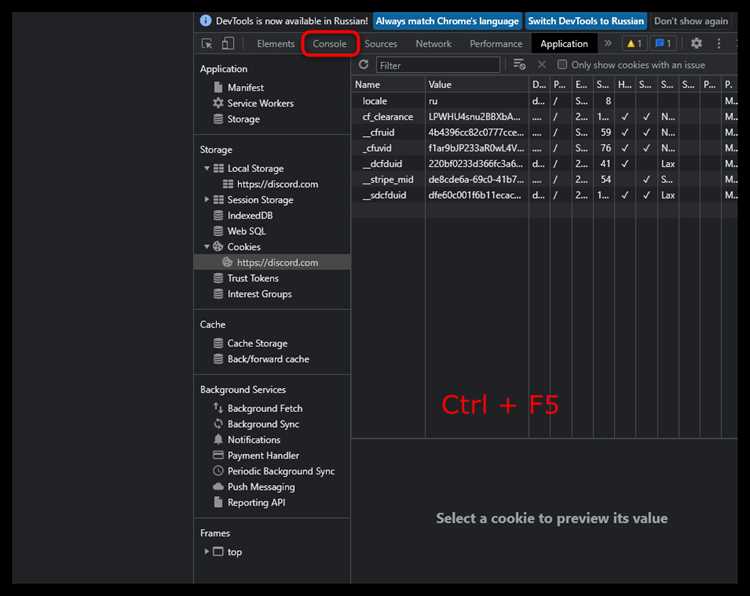Viewport: 750px width, 596px height.
Task: Select the _cfuvid cookie row
Action: 544,148
